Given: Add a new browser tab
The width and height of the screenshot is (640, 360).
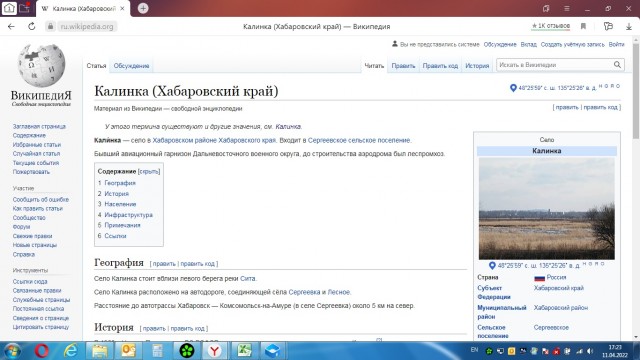Looking at the screenshot, I should [x=143, y=8].
